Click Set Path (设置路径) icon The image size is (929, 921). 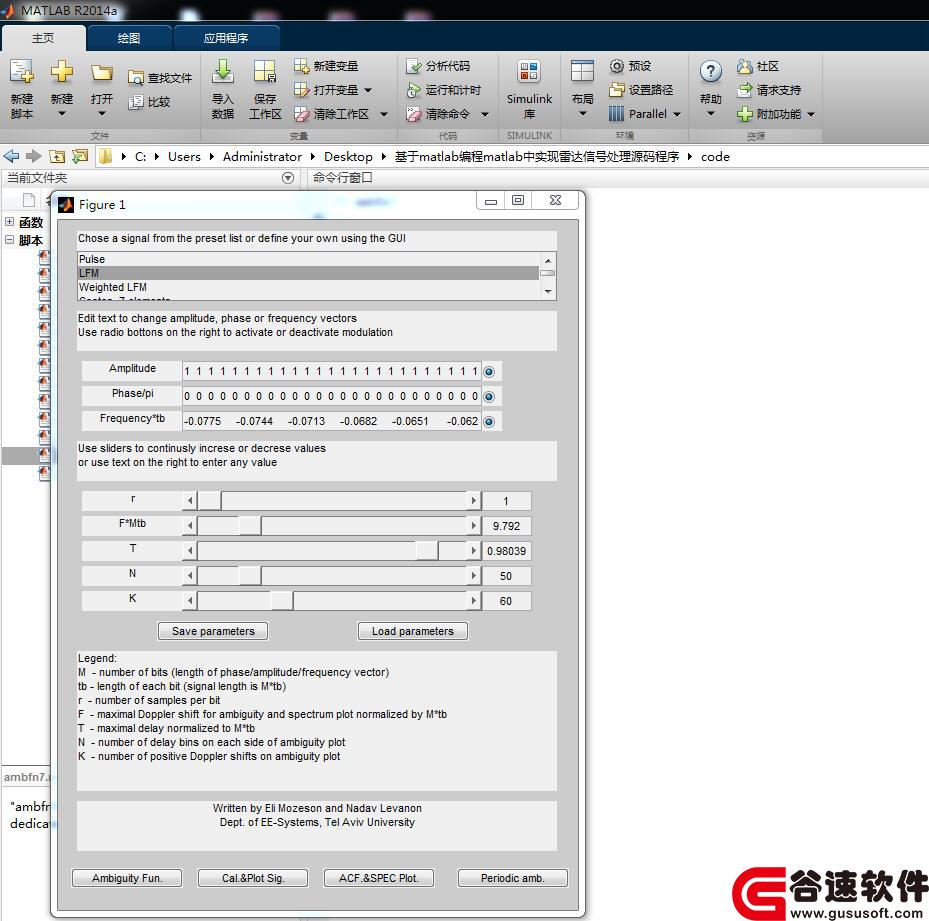(617, 90)
